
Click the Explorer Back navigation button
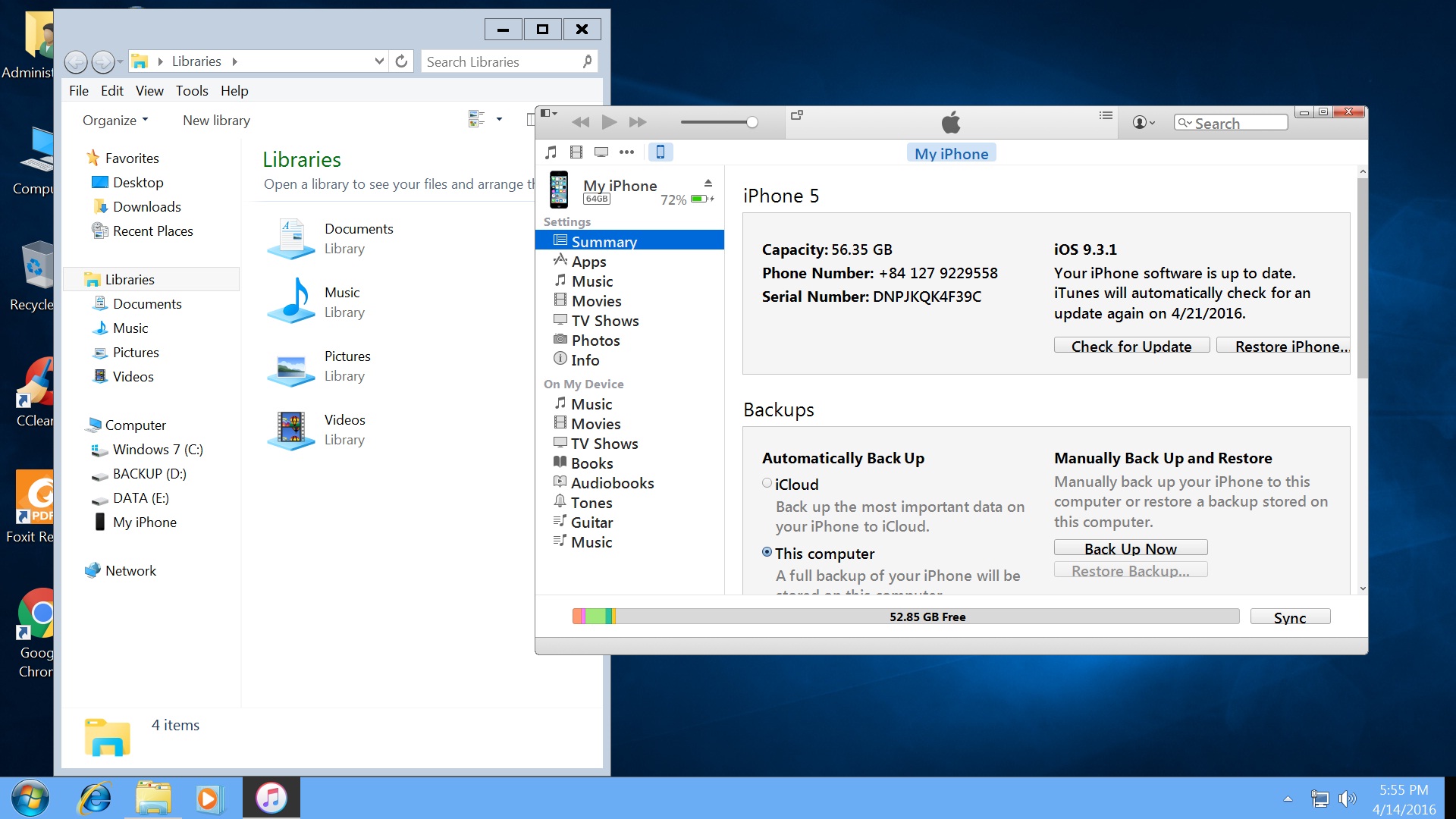point(76,61)
